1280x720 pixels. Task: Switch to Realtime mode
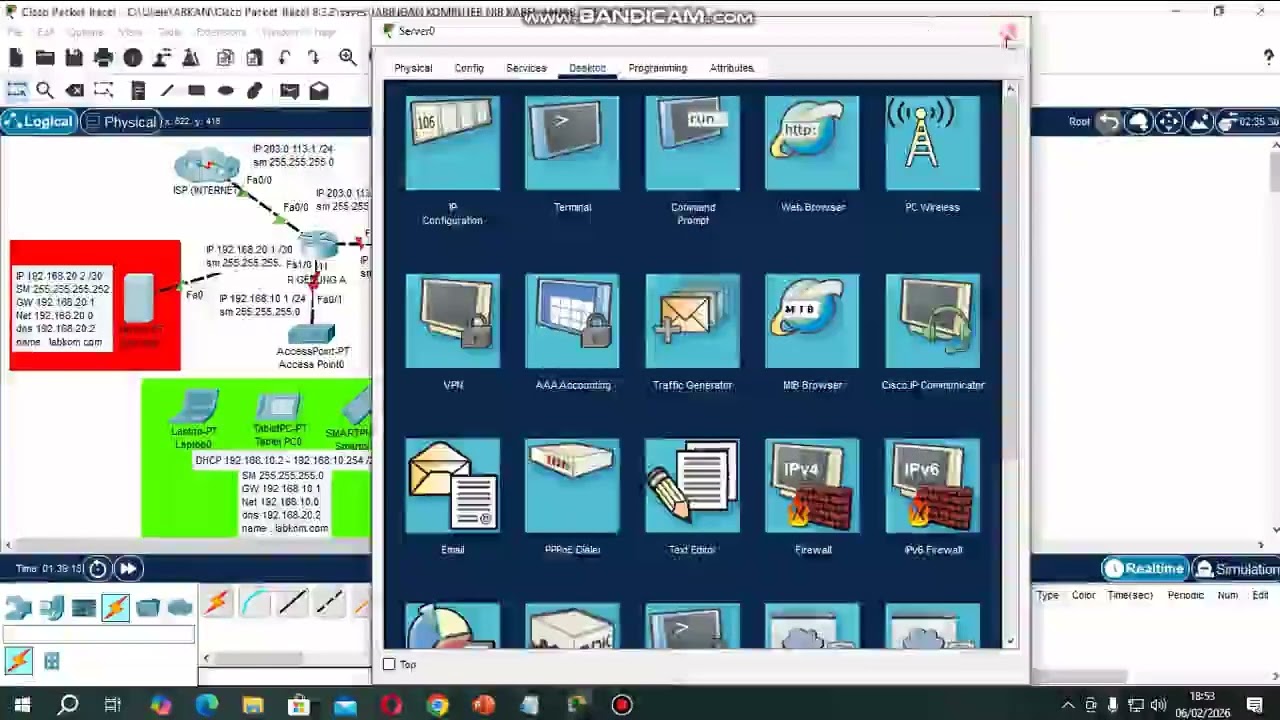(x=1145, y=569)
